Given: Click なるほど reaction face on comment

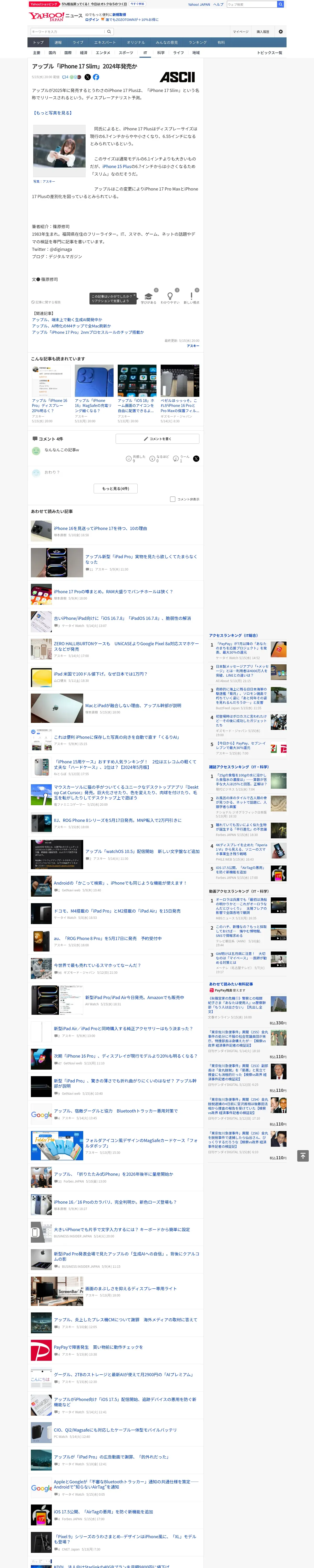Looking at the screenshot, I should pos(153,458).
